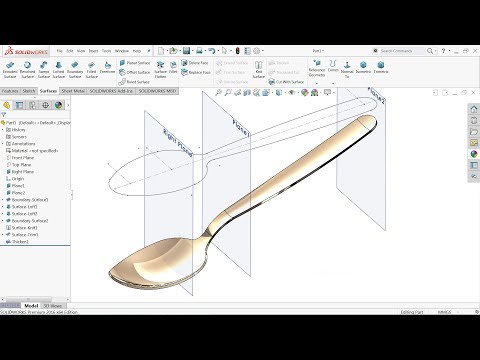Expand the Boundary-Surface2 feature
This screenshot has height=360, width=480.
tap(3, 221)
